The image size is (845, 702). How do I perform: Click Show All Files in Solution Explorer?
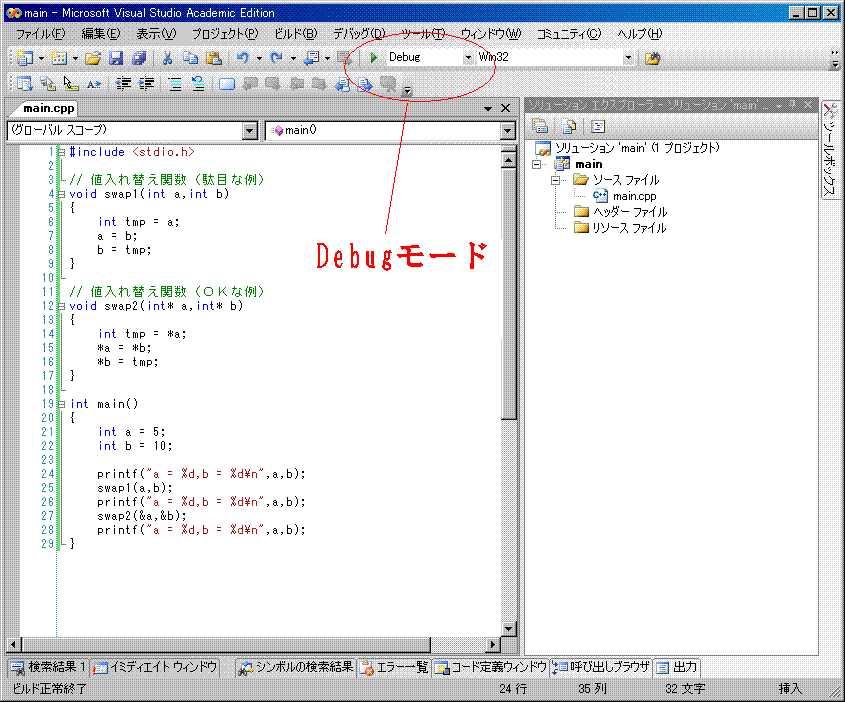tap(569, 127)
